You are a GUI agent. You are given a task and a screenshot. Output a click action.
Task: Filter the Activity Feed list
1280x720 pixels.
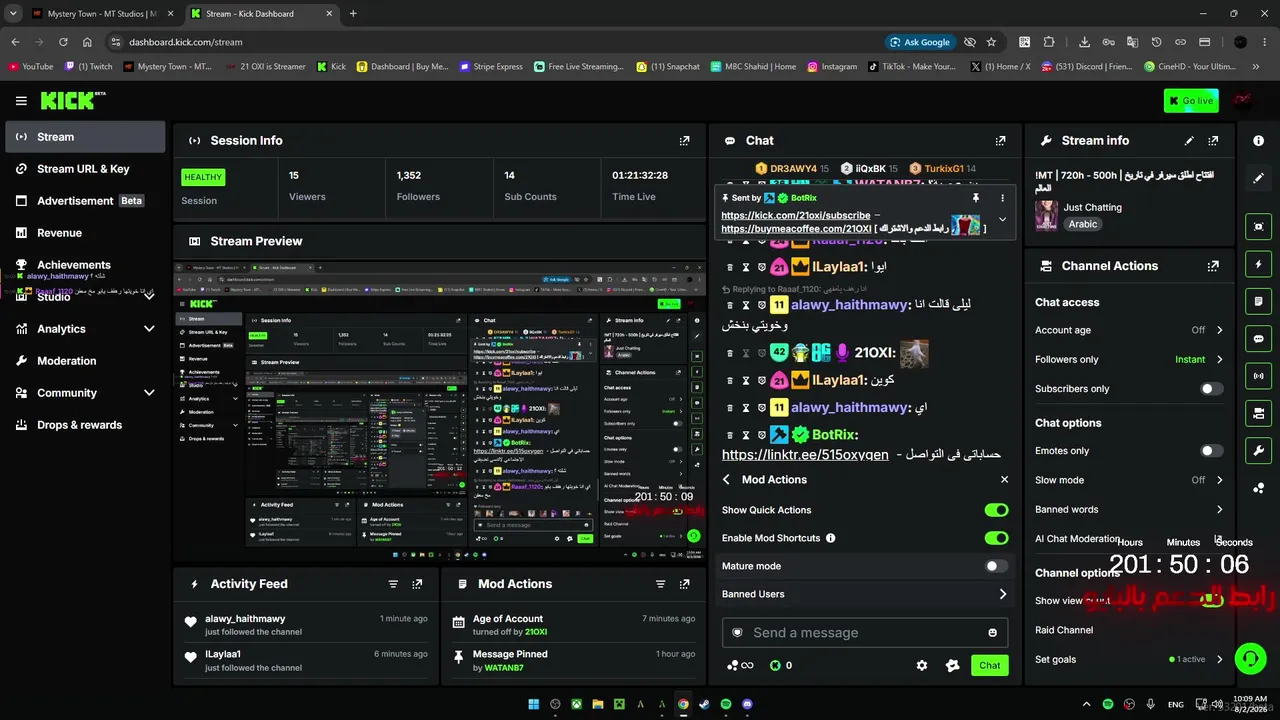pyautogui.click(x=393, y=584)
